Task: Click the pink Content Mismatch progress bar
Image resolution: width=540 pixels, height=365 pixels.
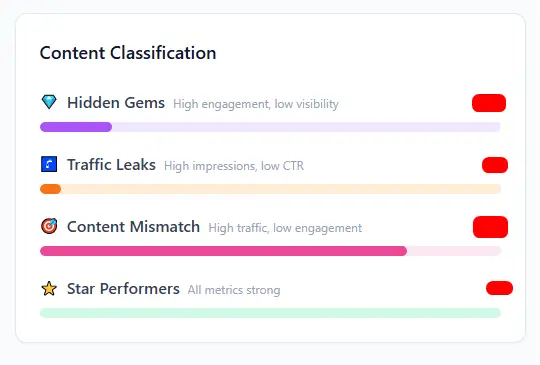Action: click(x=270, y=251)
